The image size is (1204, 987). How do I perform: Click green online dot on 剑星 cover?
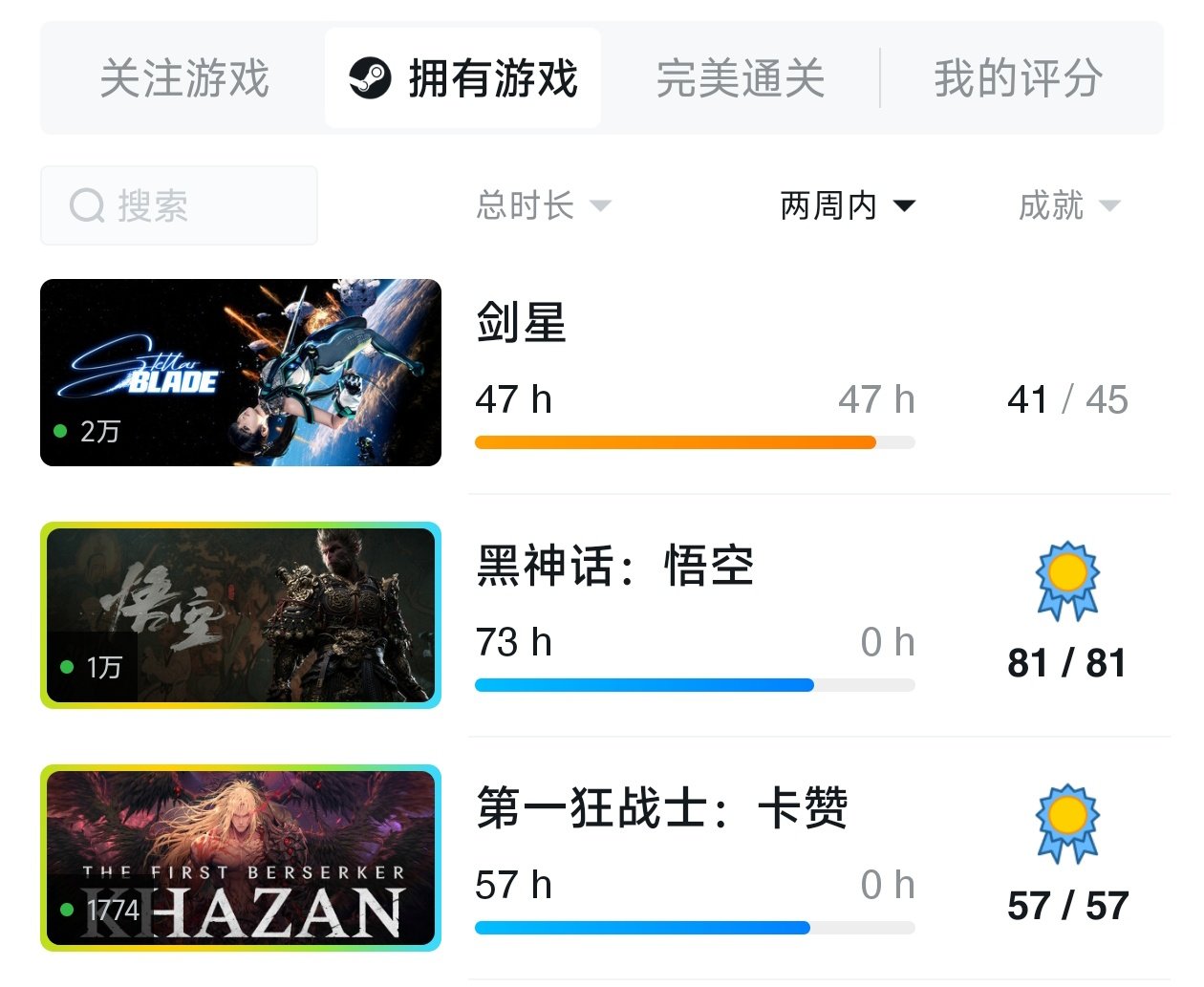pos(60,431)
